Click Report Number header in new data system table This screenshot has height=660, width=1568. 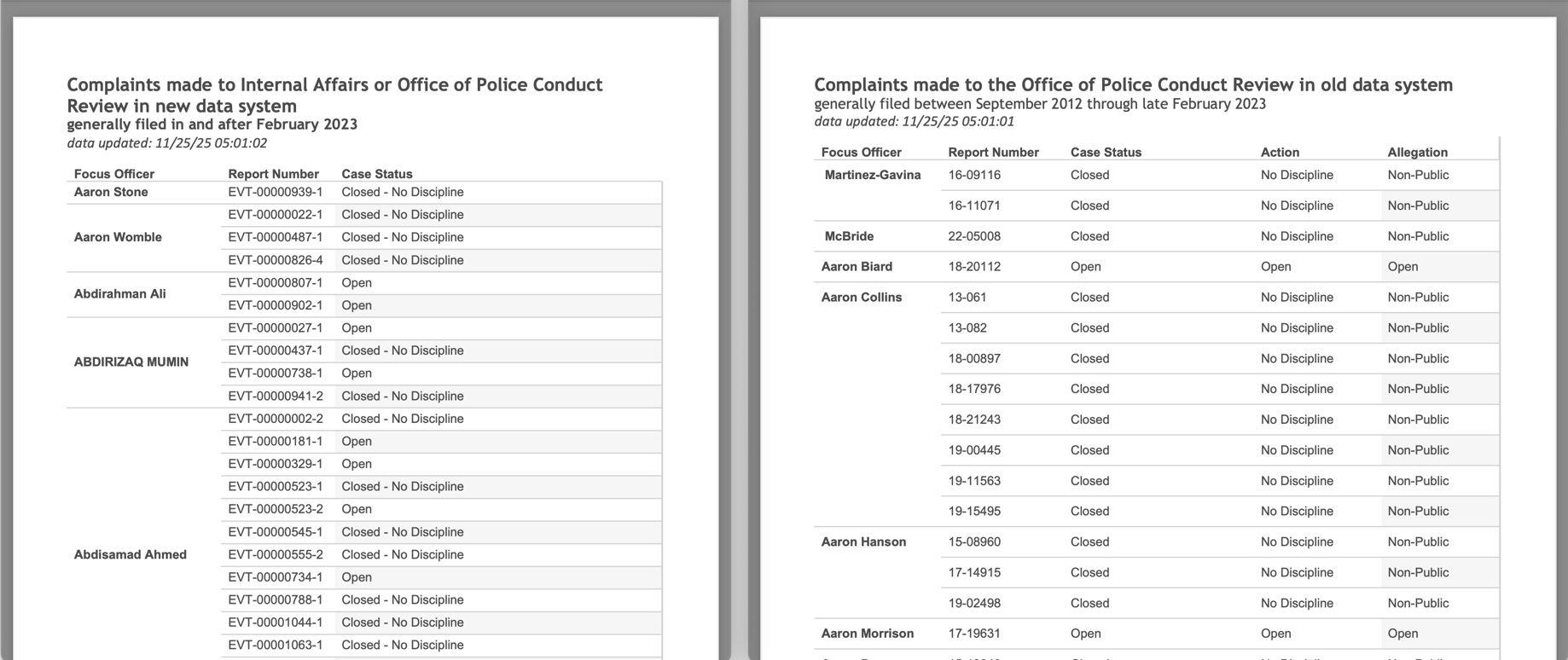pyautogui.click(x=273, y=174)
